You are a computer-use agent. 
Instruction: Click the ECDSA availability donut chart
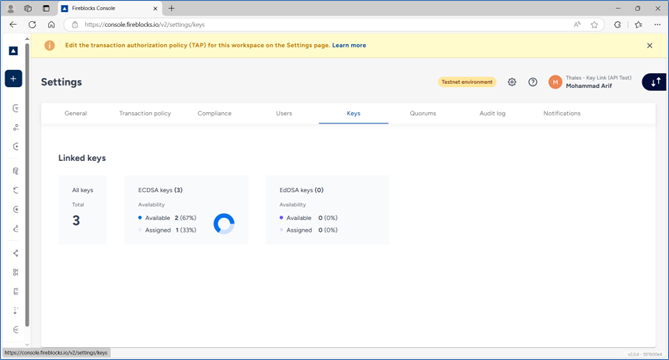click(224, 224)
